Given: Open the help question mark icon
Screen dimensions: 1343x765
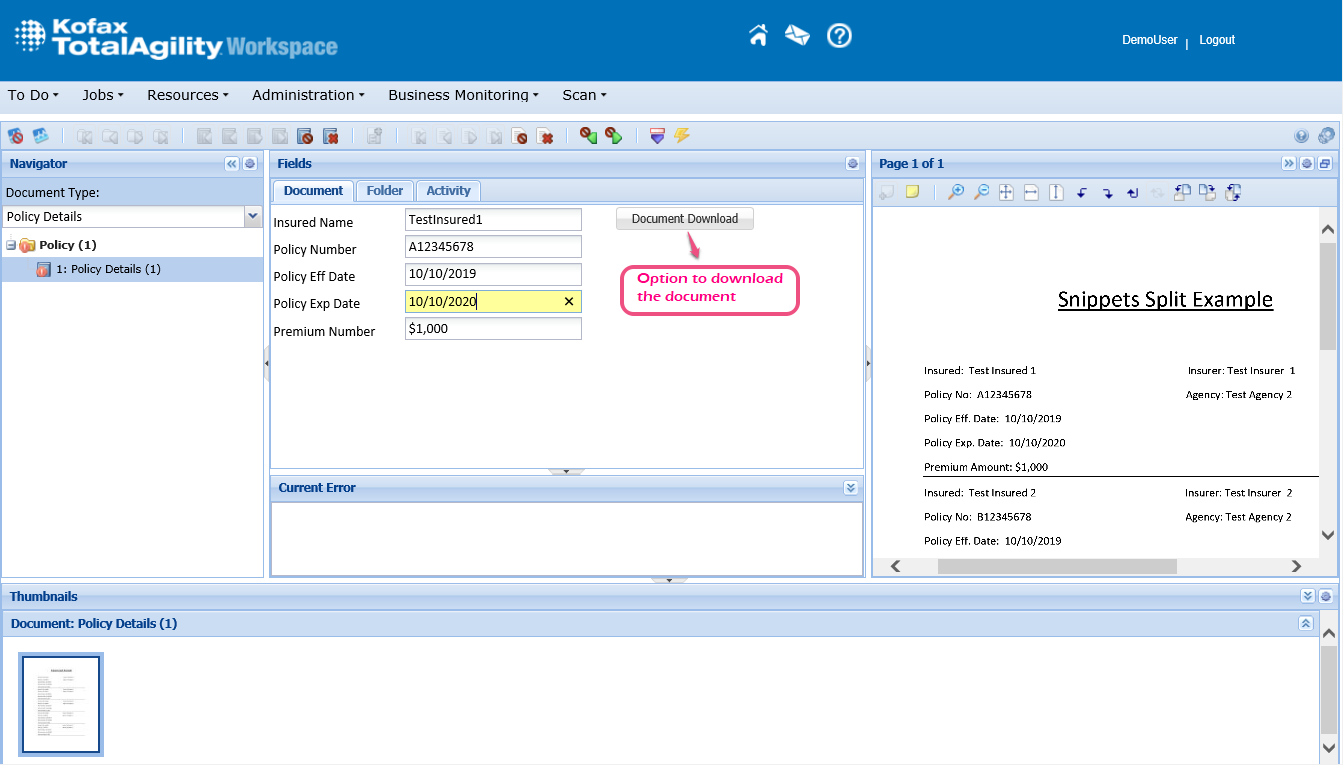Looking at the screenshot, I should pyautogui.click(x=839, y=36).
